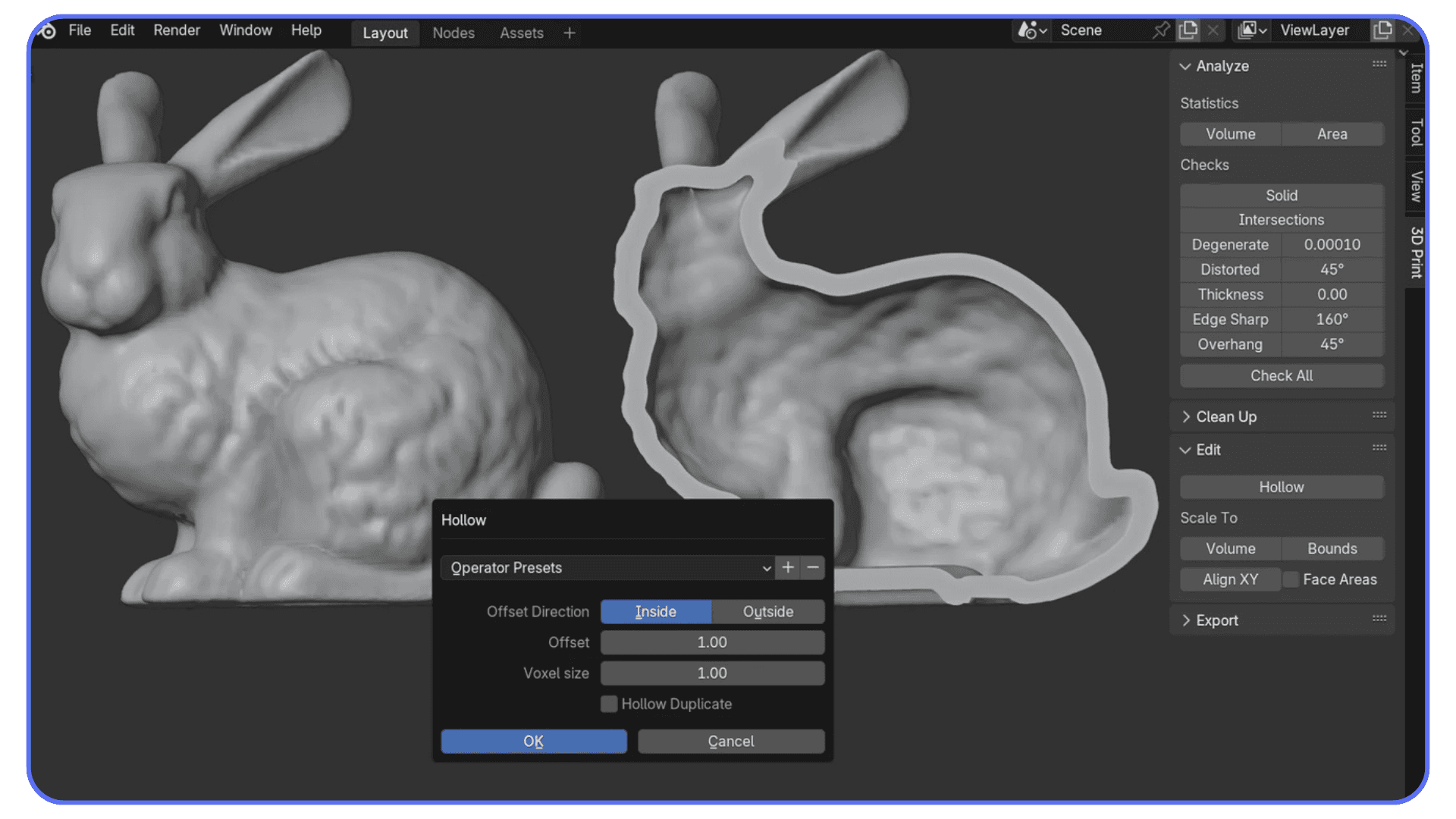Run the Solid check
The width and height of the screenshot is (1456, 819).
coord(1282,196)
